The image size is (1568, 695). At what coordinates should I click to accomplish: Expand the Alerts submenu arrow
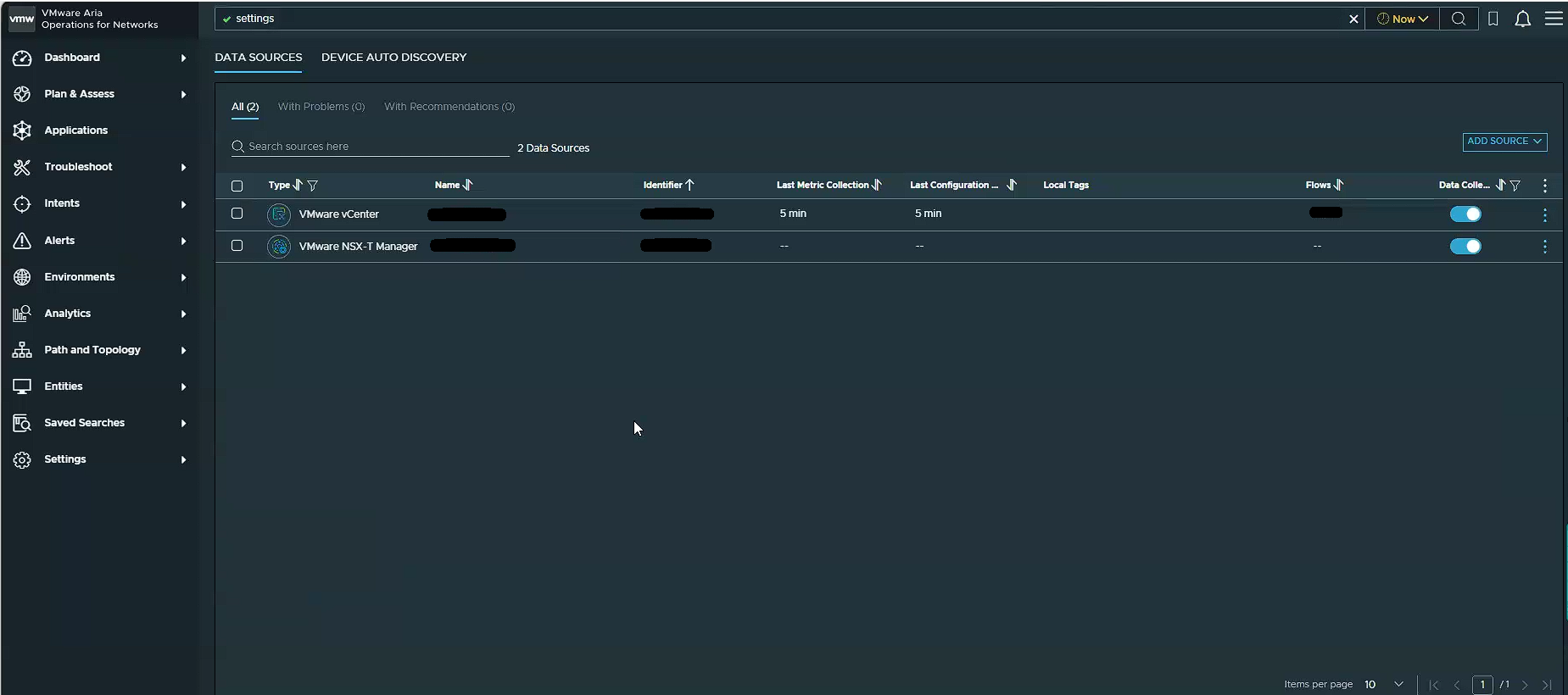point(183,241)
